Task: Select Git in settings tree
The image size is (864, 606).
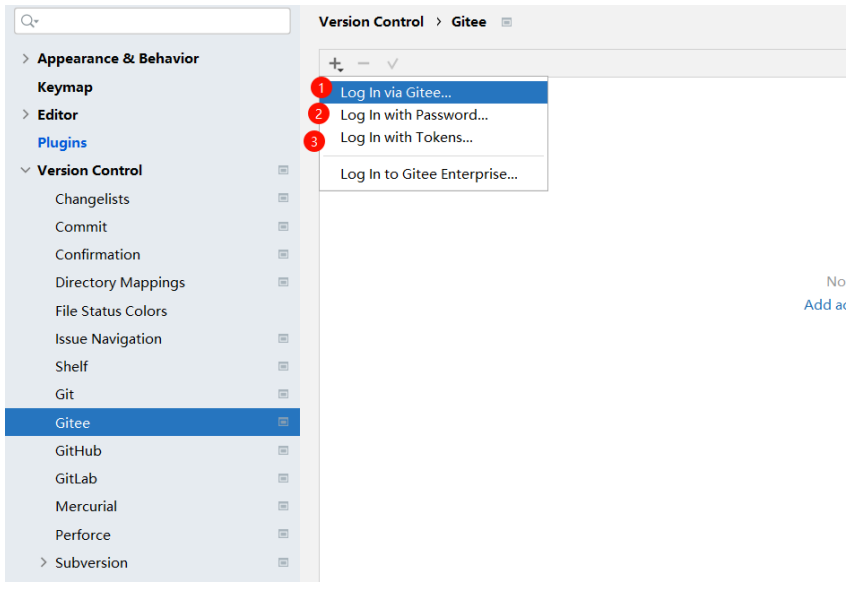Action: 64,394
